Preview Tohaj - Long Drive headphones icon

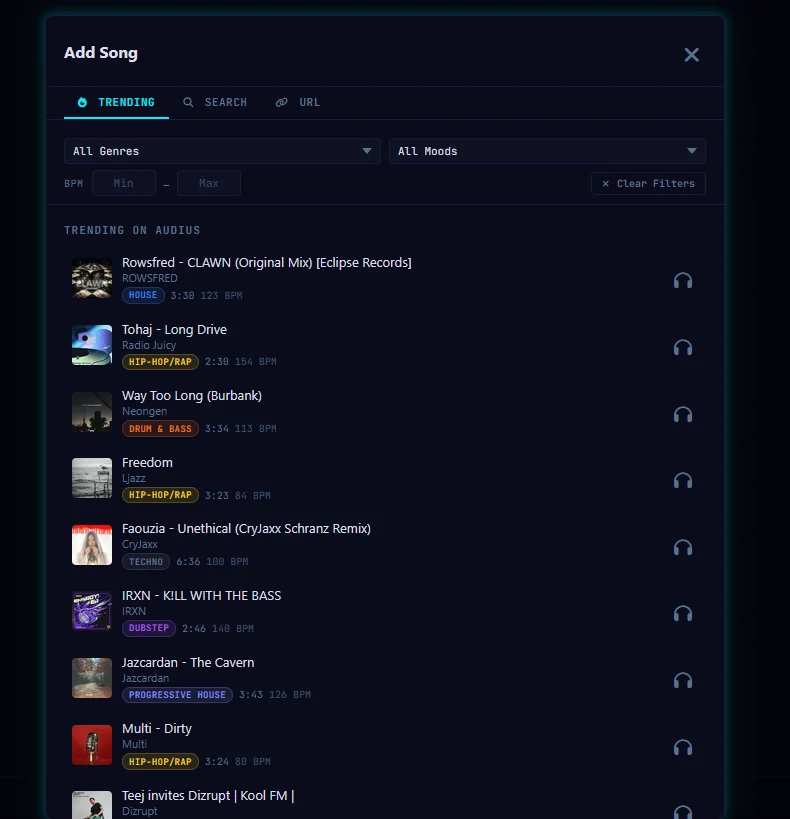(682, 347)
